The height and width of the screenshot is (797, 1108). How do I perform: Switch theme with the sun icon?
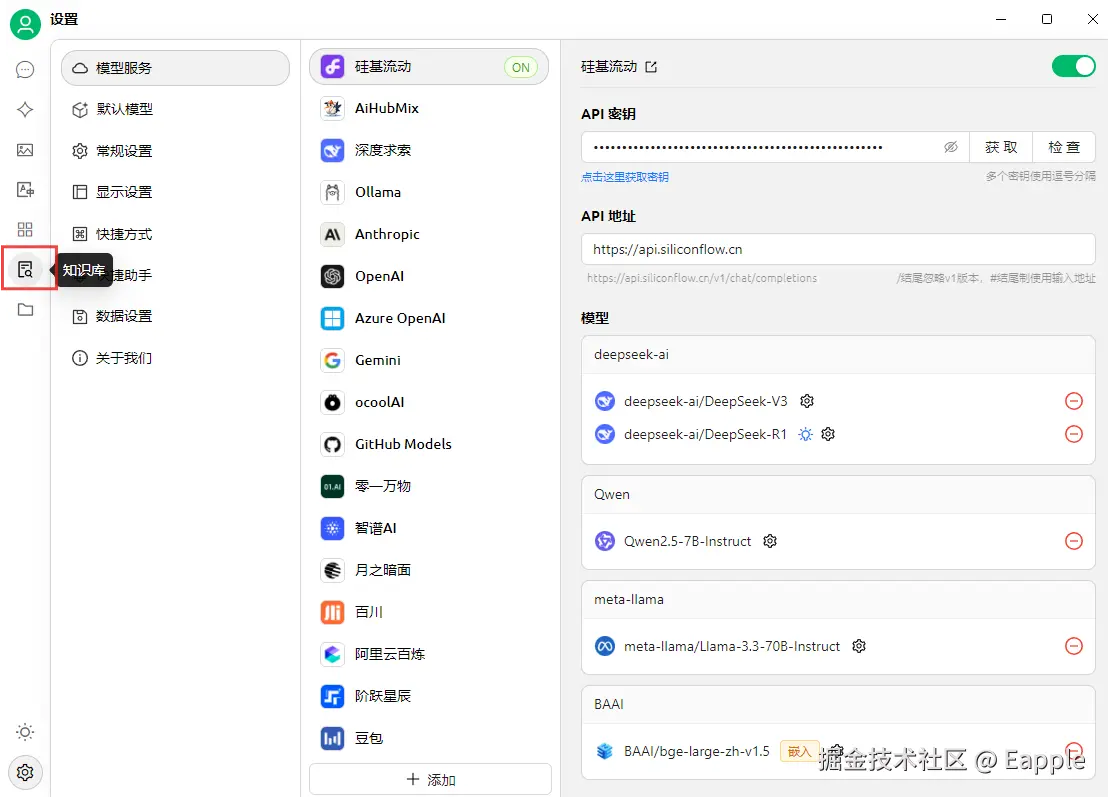[25, 732]
